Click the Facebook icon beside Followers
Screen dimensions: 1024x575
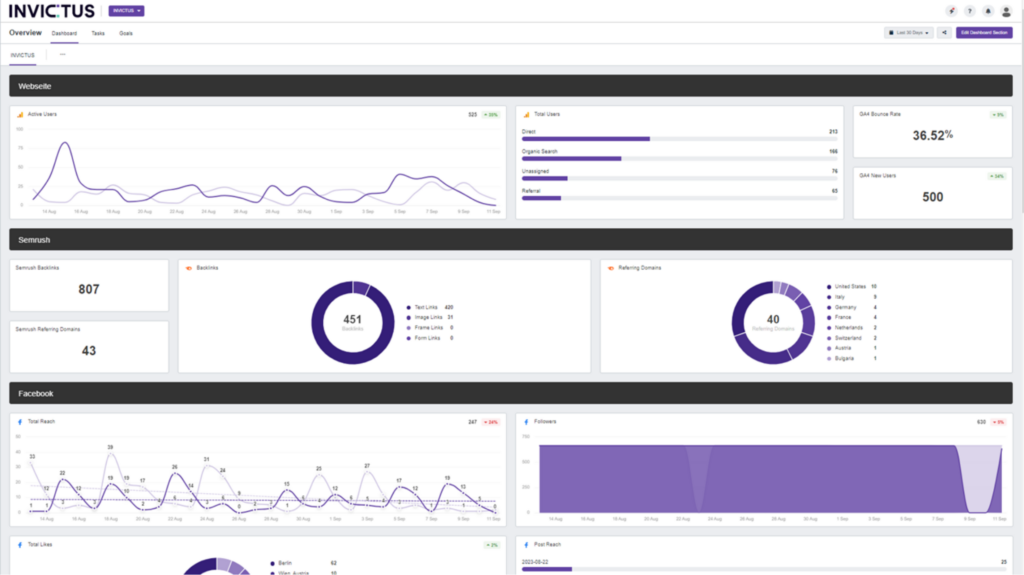click(526, 422)
